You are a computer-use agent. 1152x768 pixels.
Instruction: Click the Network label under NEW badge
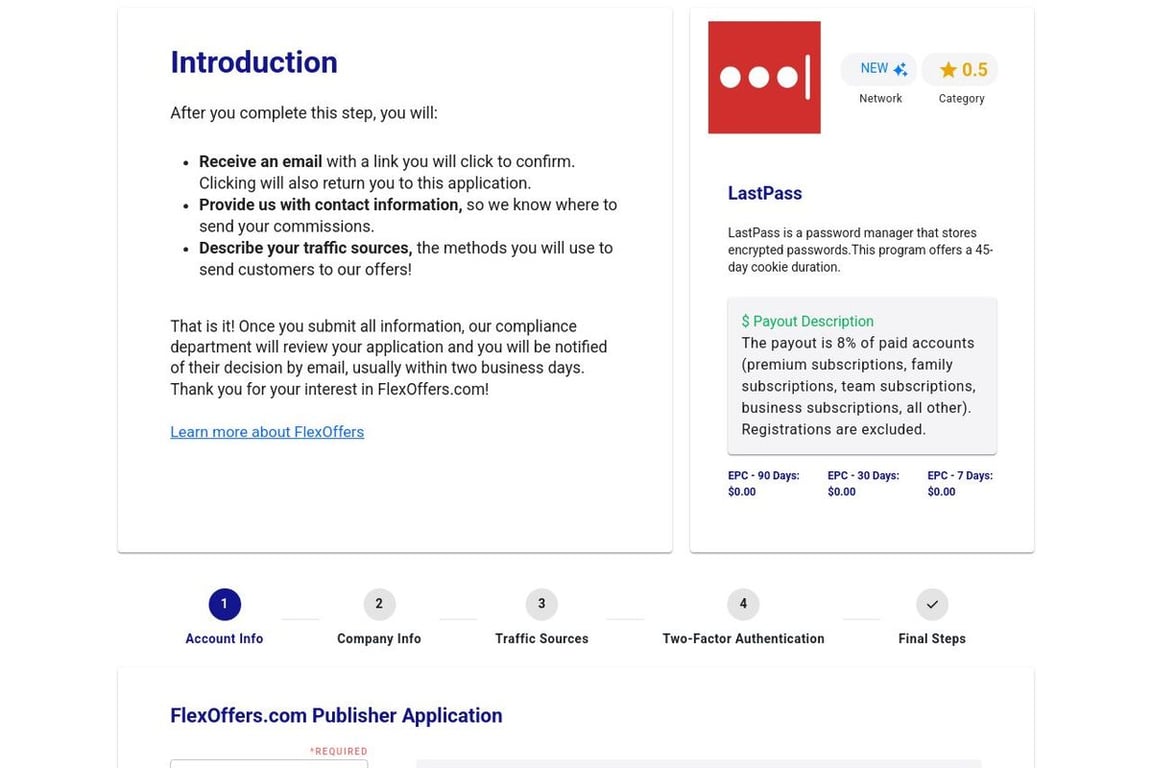[x=880, y=98]
